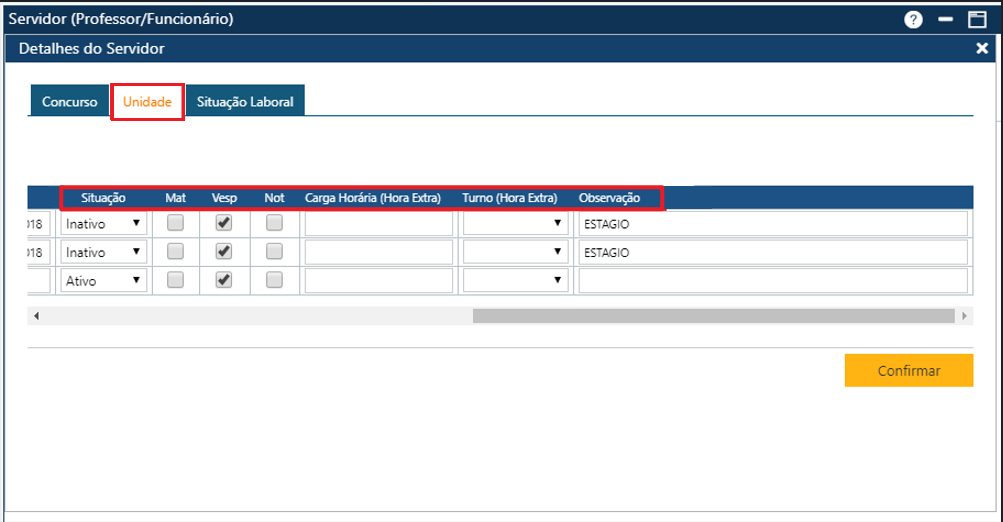Switch to the Concurso tab
Image resolution: width=1003 pixels, height=522 pixels.
coord(69,102)
